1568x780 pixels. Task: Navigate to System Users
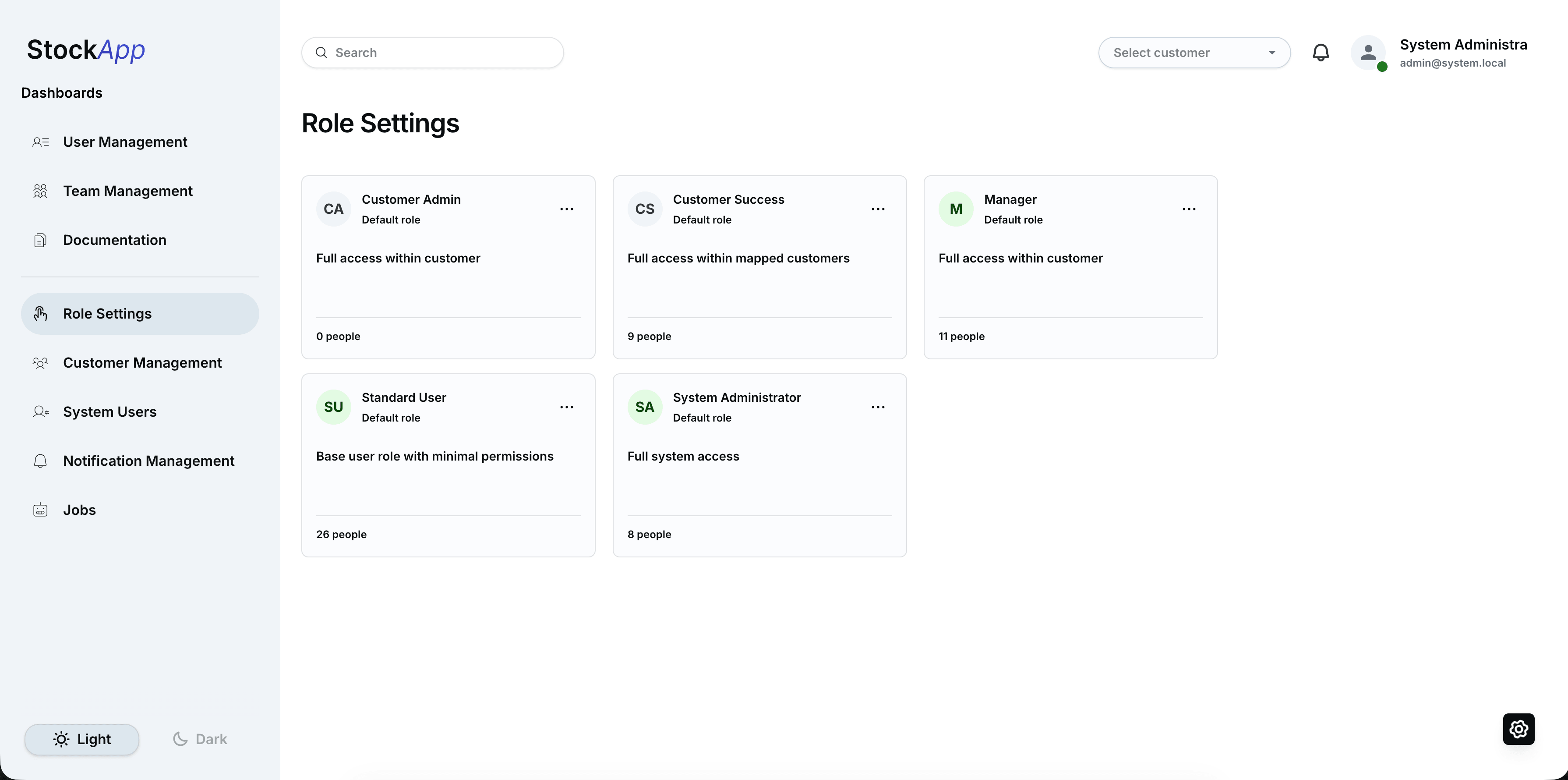(x=140, y=411)
